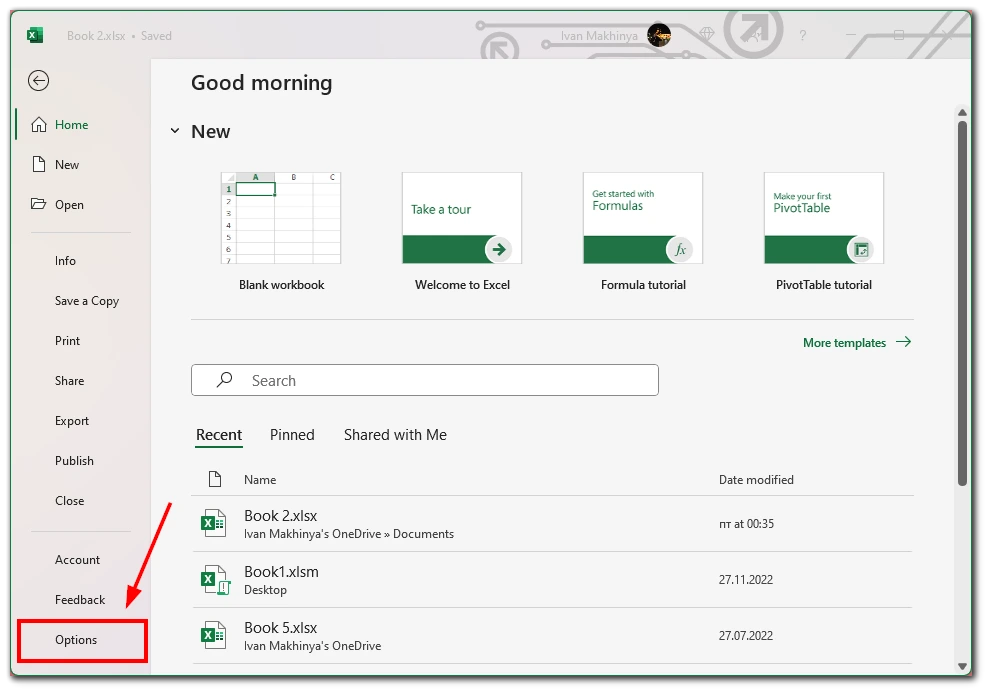Open Excel Options
The image size is (990, 694).
click(76, 640)
